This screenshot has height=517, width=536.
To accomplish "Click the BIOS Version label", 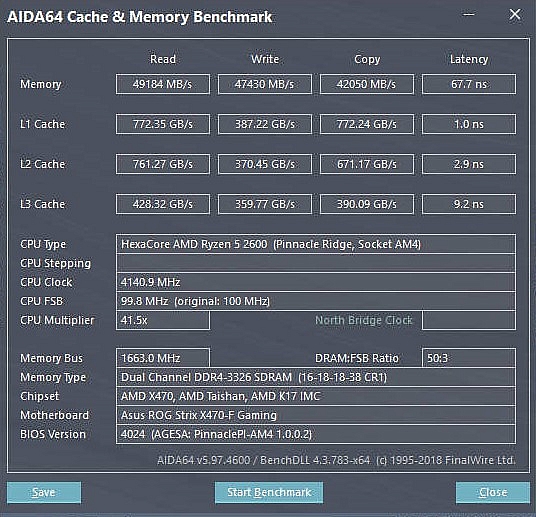I will (x=53, y=434).
